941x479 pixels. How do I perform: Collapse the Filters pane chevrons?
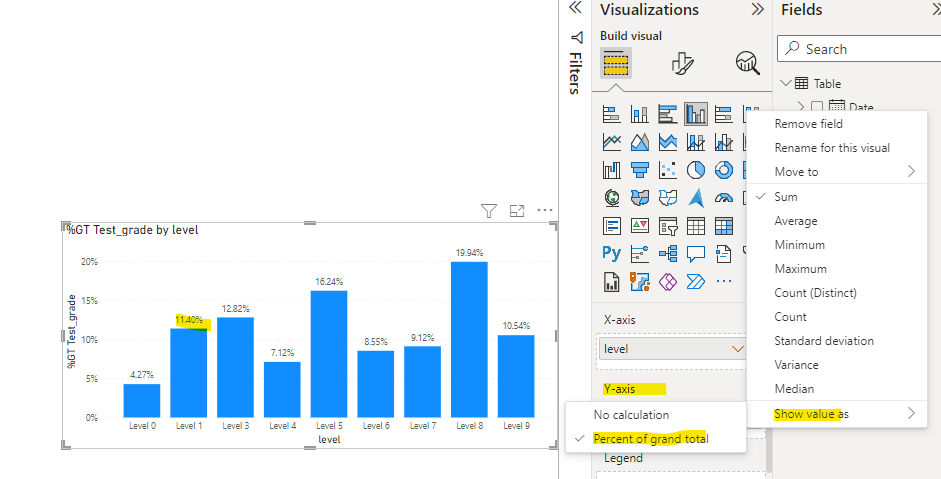(x=575, y=7)
